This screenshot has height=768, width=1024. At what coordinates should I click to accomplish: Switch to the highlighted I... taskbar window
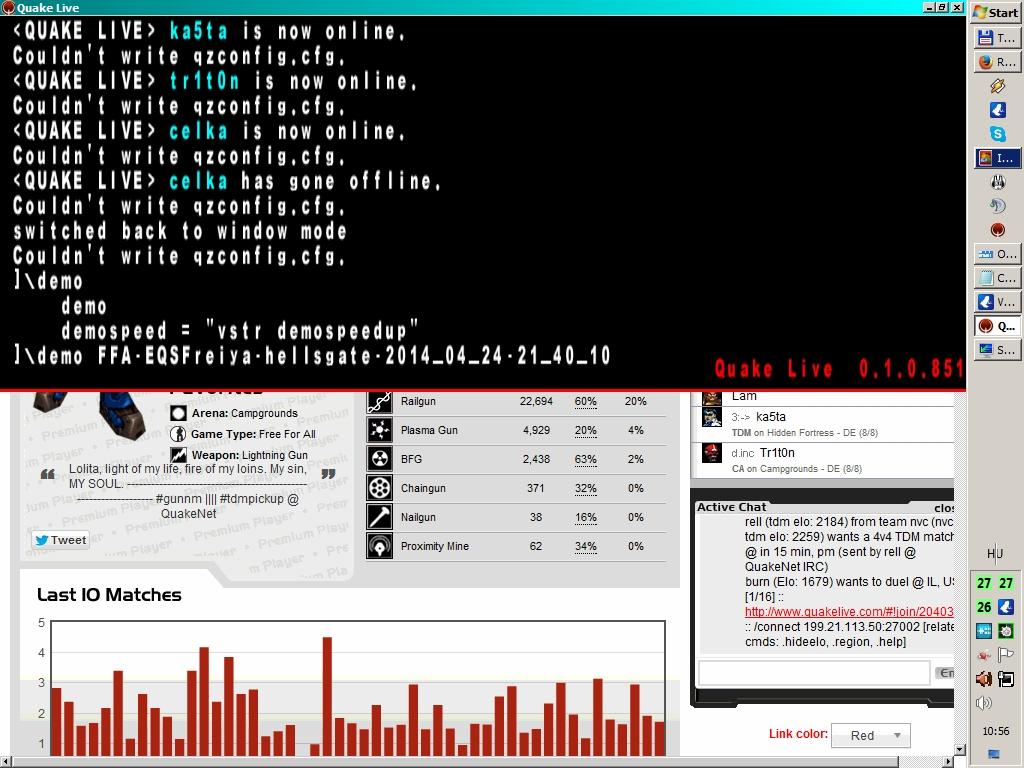[997, 158]
